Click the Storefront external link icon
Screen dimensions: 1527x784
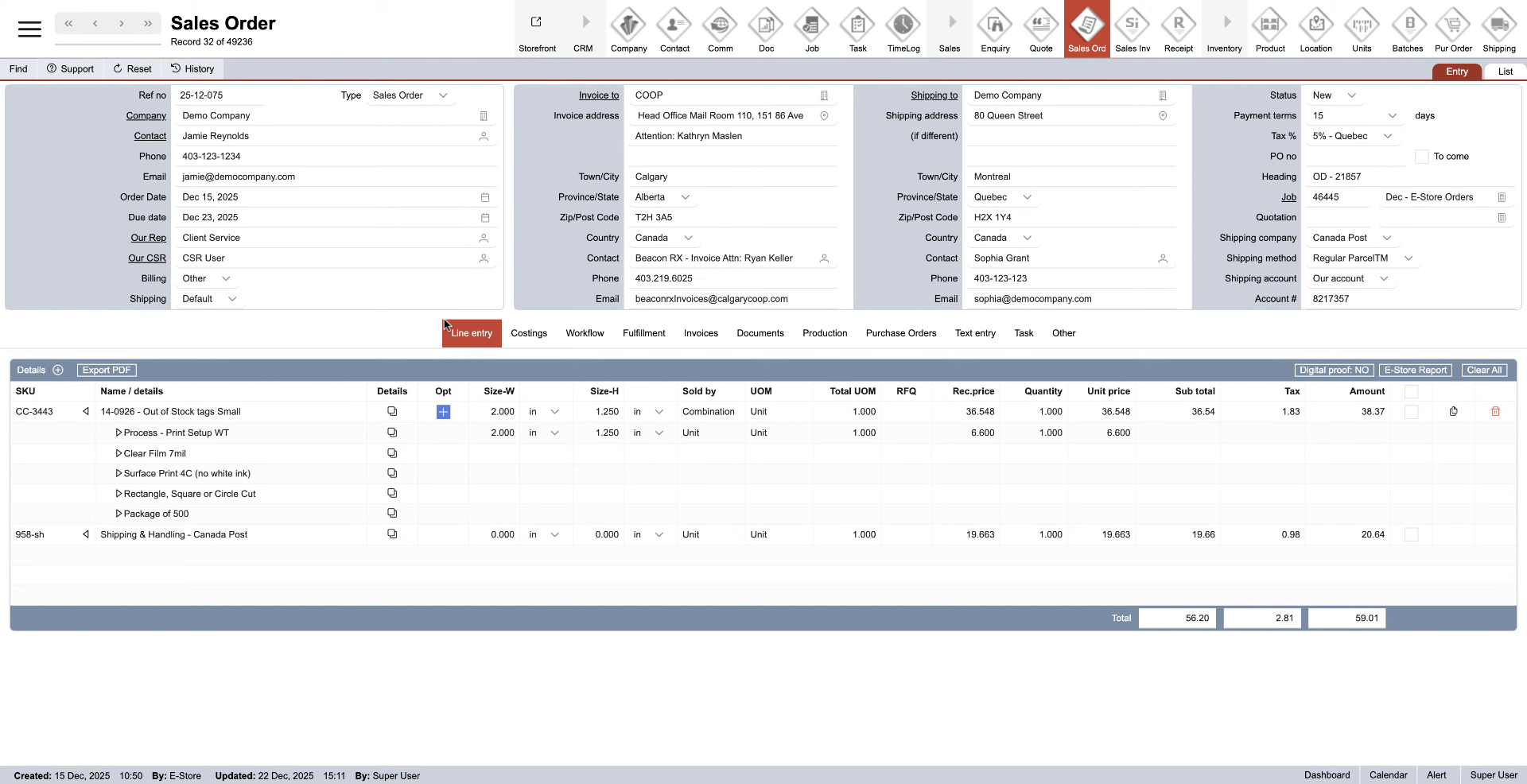click(537, 23)
